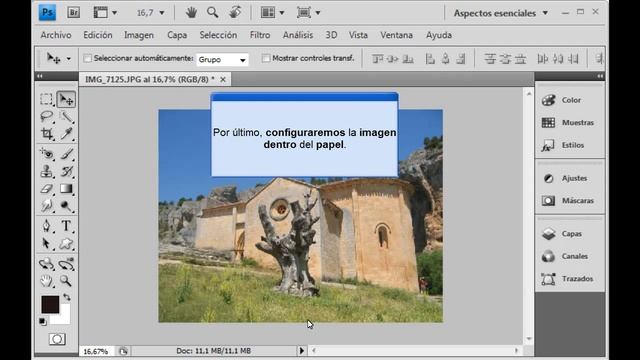Click the Zoom tool in application bar

tap(212, 13)
